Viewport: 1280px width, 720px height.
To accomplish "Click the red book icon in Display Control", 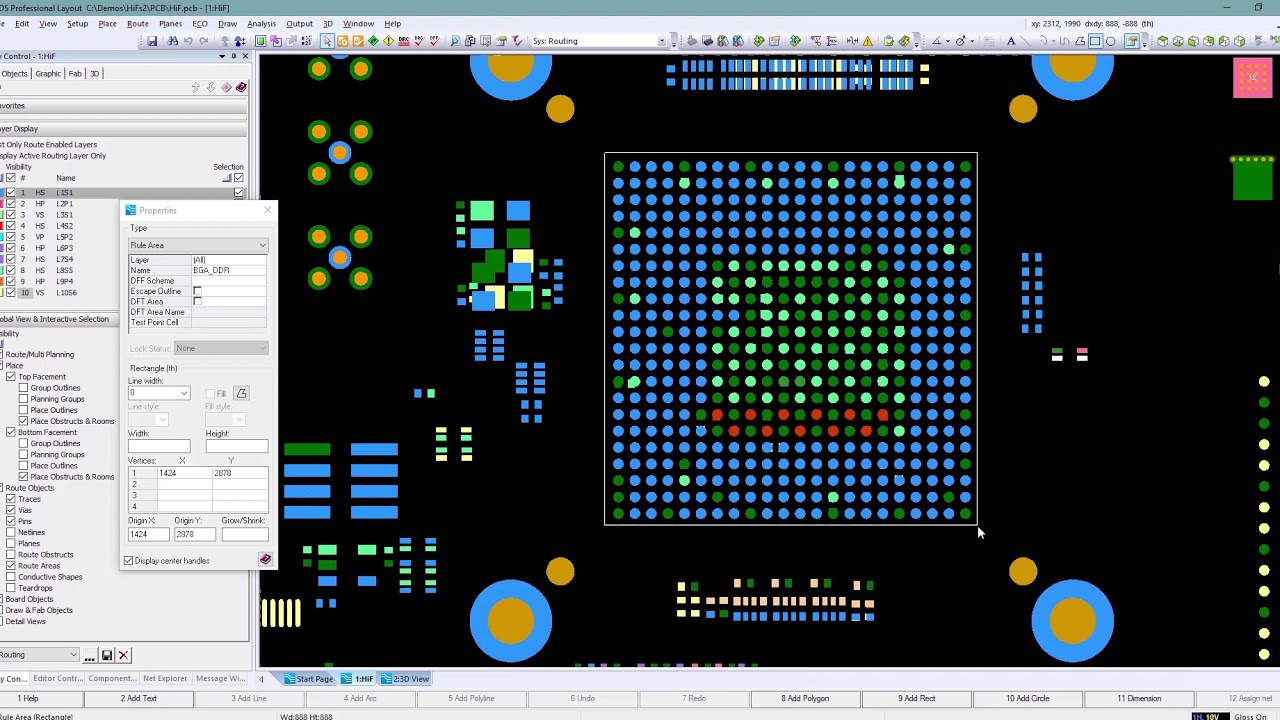I will (241, 88).
